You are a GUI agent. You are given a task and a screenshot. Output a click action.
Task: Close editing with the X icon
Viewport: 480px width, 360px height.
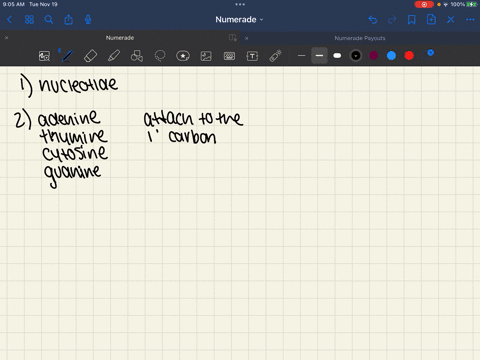451,20
